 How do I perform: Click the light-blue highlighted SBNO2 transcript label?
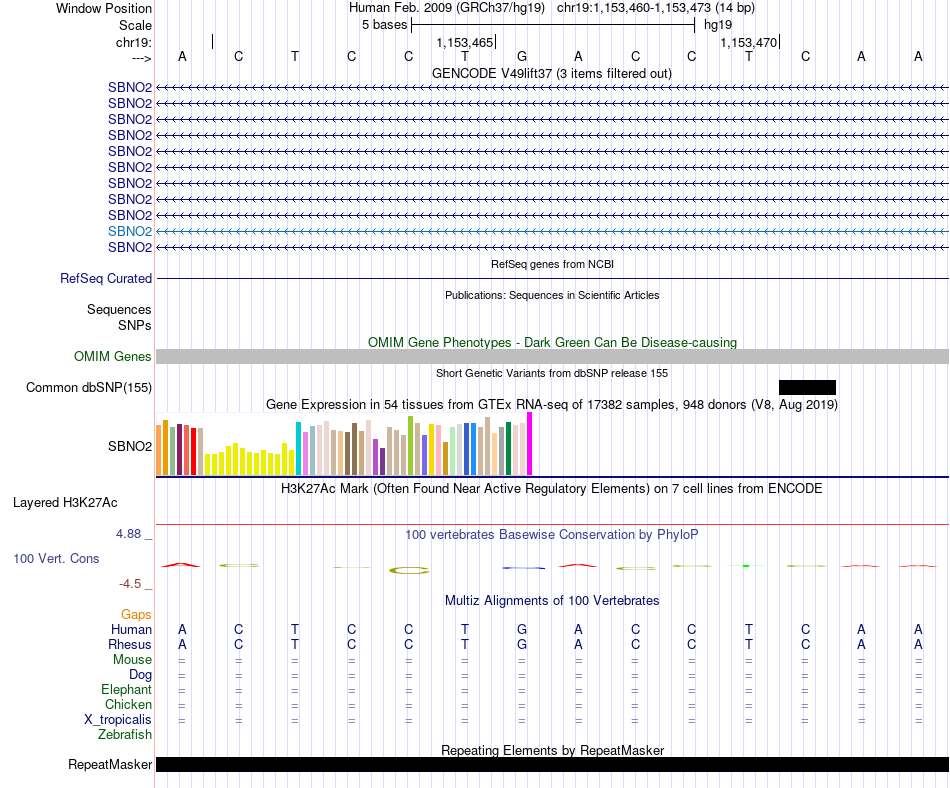(x=130, y=231)
